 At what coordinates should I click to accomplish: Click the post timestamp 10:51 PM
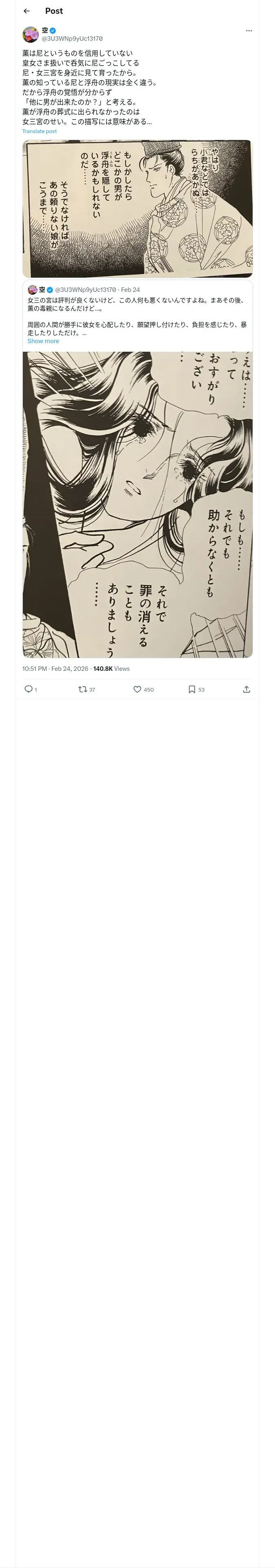pos(35,668)
